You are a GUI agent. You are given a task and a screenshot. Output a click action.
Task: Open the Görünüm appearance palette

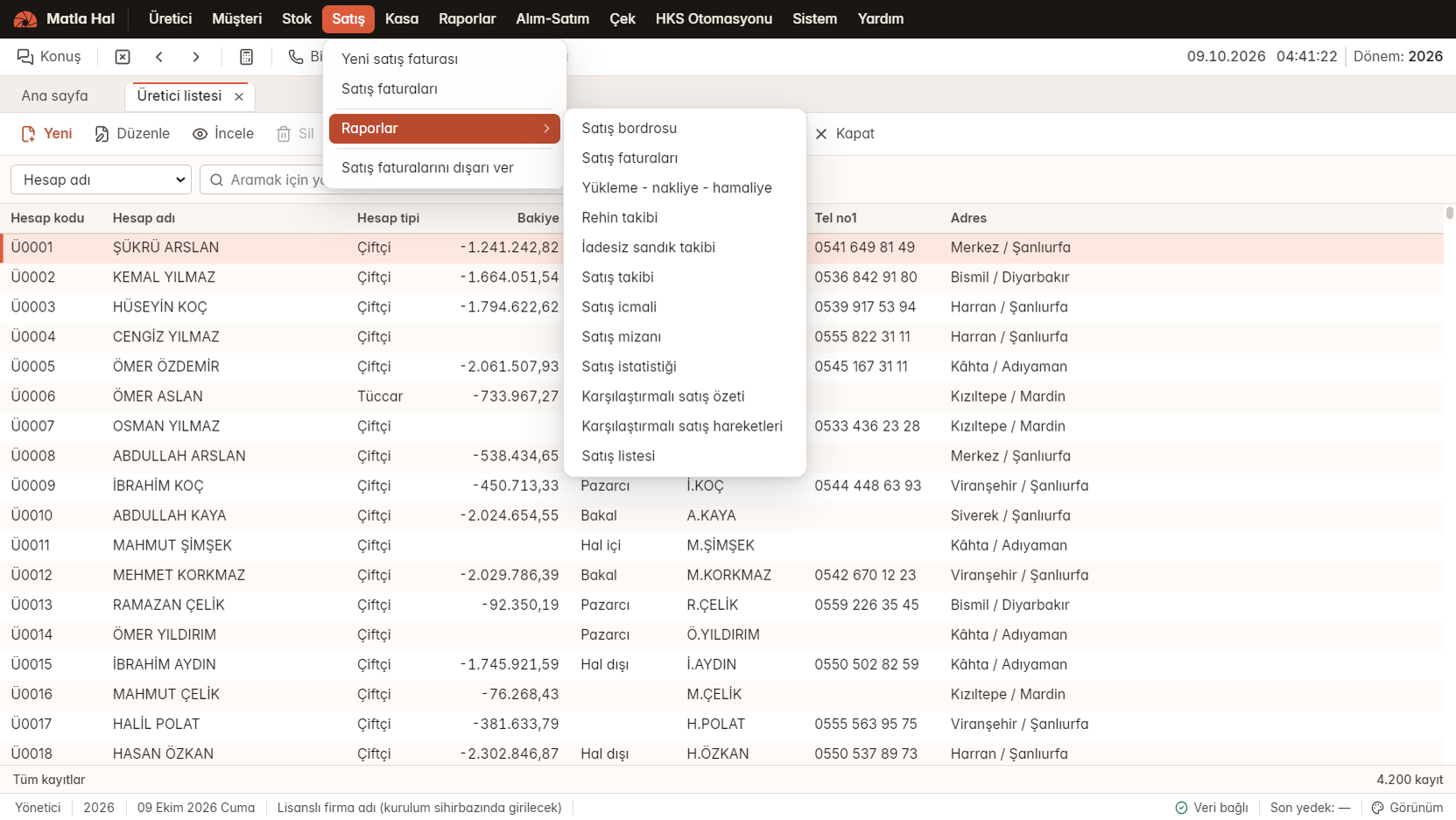(x=1377, y=808)
